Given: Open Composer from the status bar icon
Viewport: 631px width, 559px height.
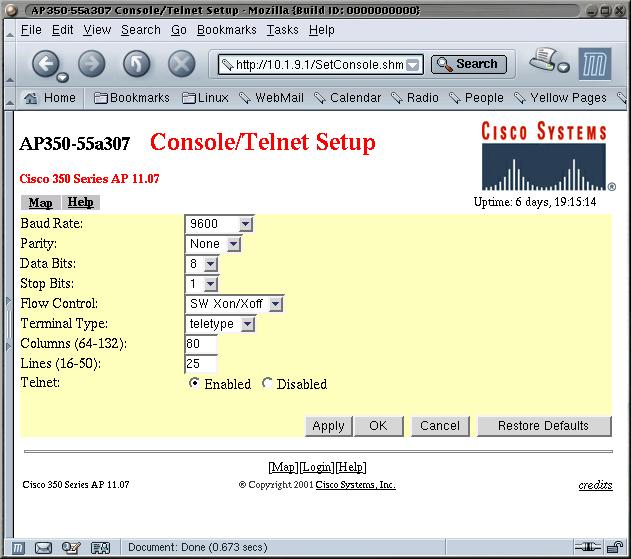Looking at the screenshot, I should pyautogui.click(x=71, y=548).
